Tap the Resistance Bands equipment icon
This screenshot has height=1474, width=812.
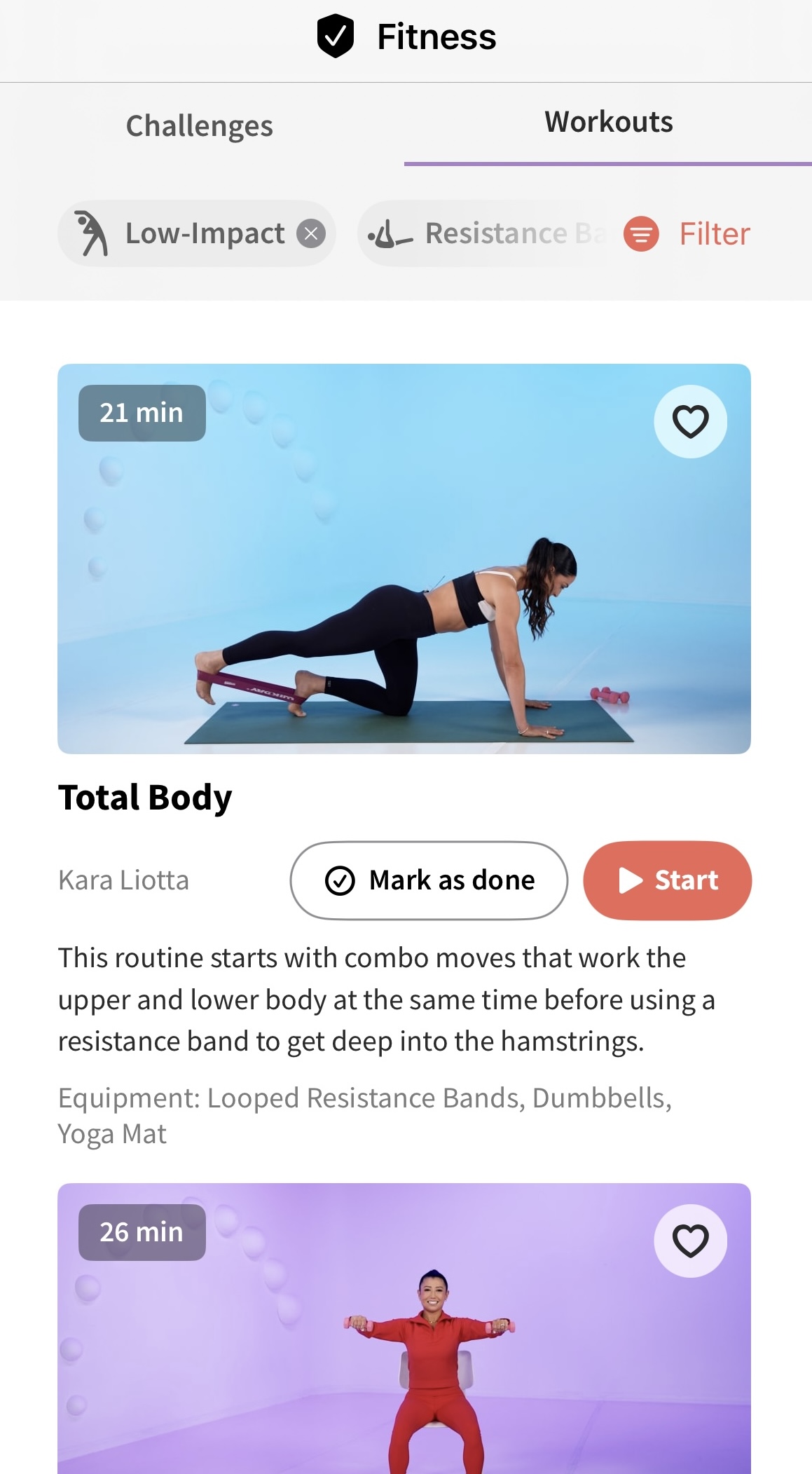[x=390, y=234]
